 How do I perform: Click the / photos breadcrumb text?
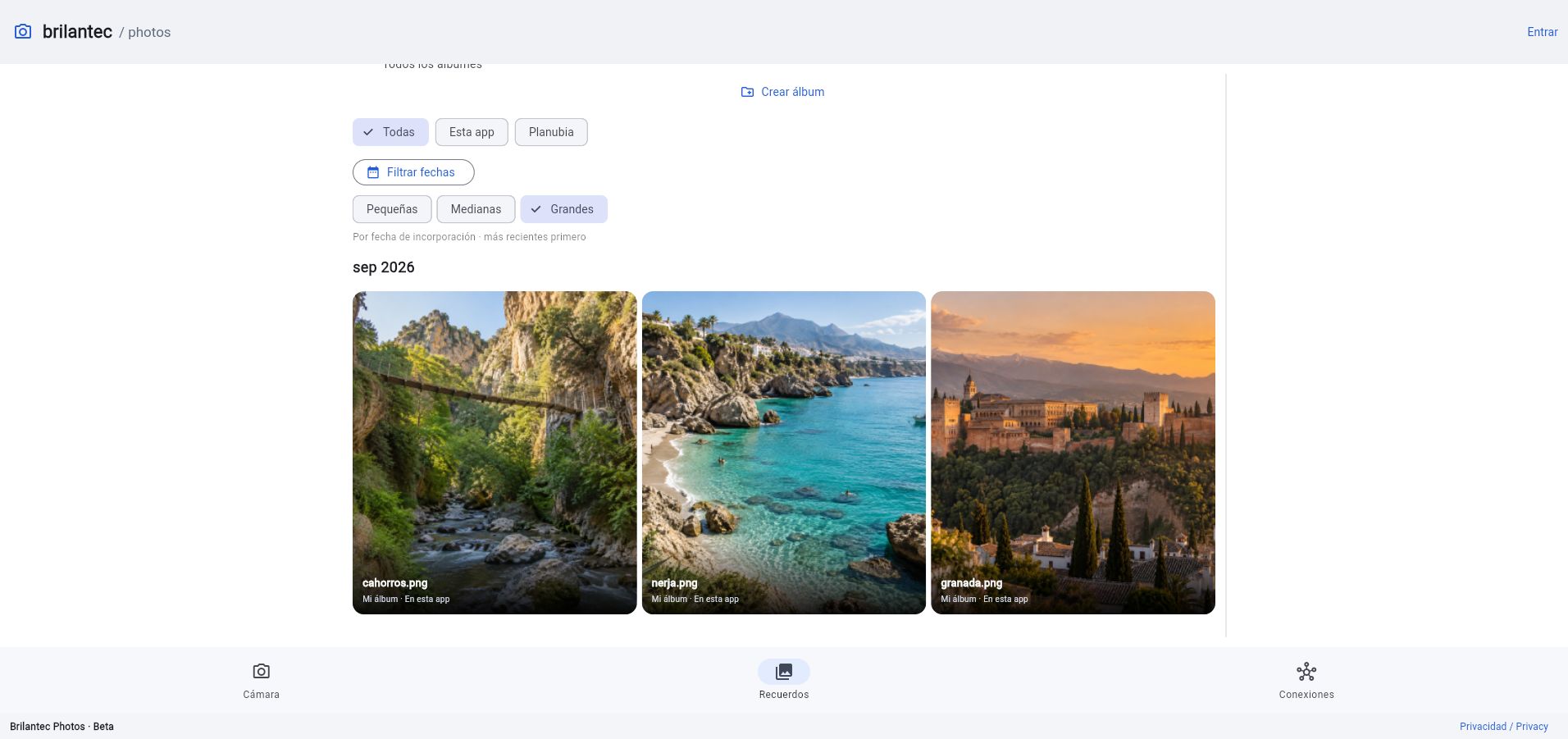click(145, 32)
